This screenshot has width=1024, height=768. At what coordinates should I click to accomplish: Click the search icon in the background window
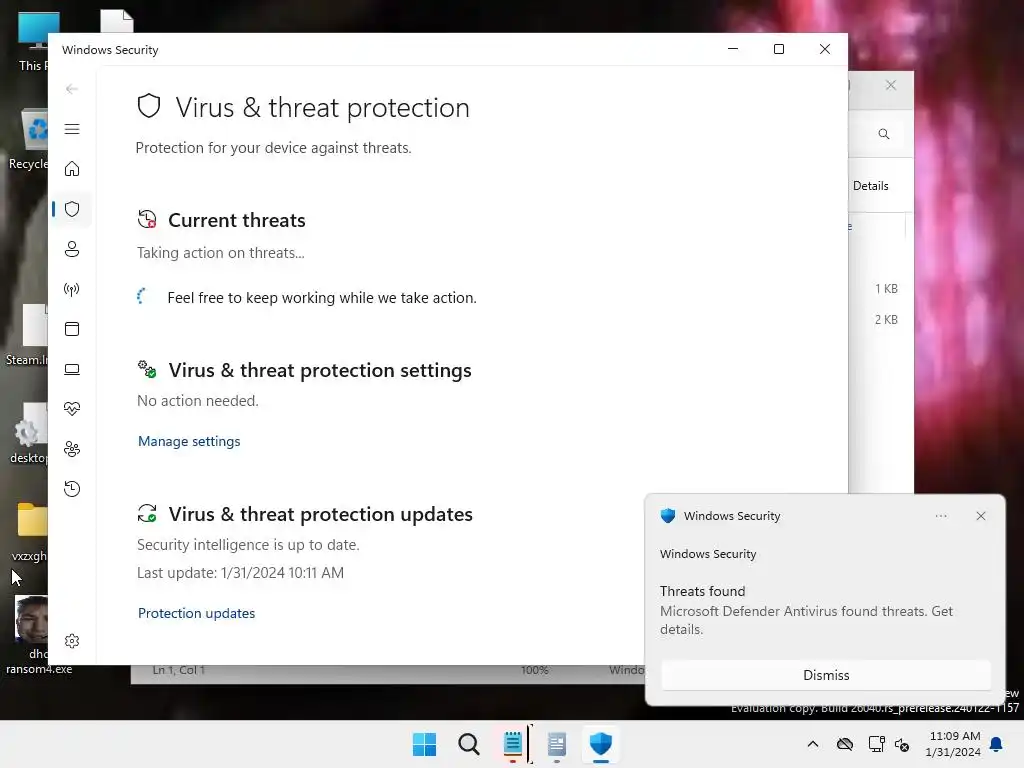pos(884,134)
